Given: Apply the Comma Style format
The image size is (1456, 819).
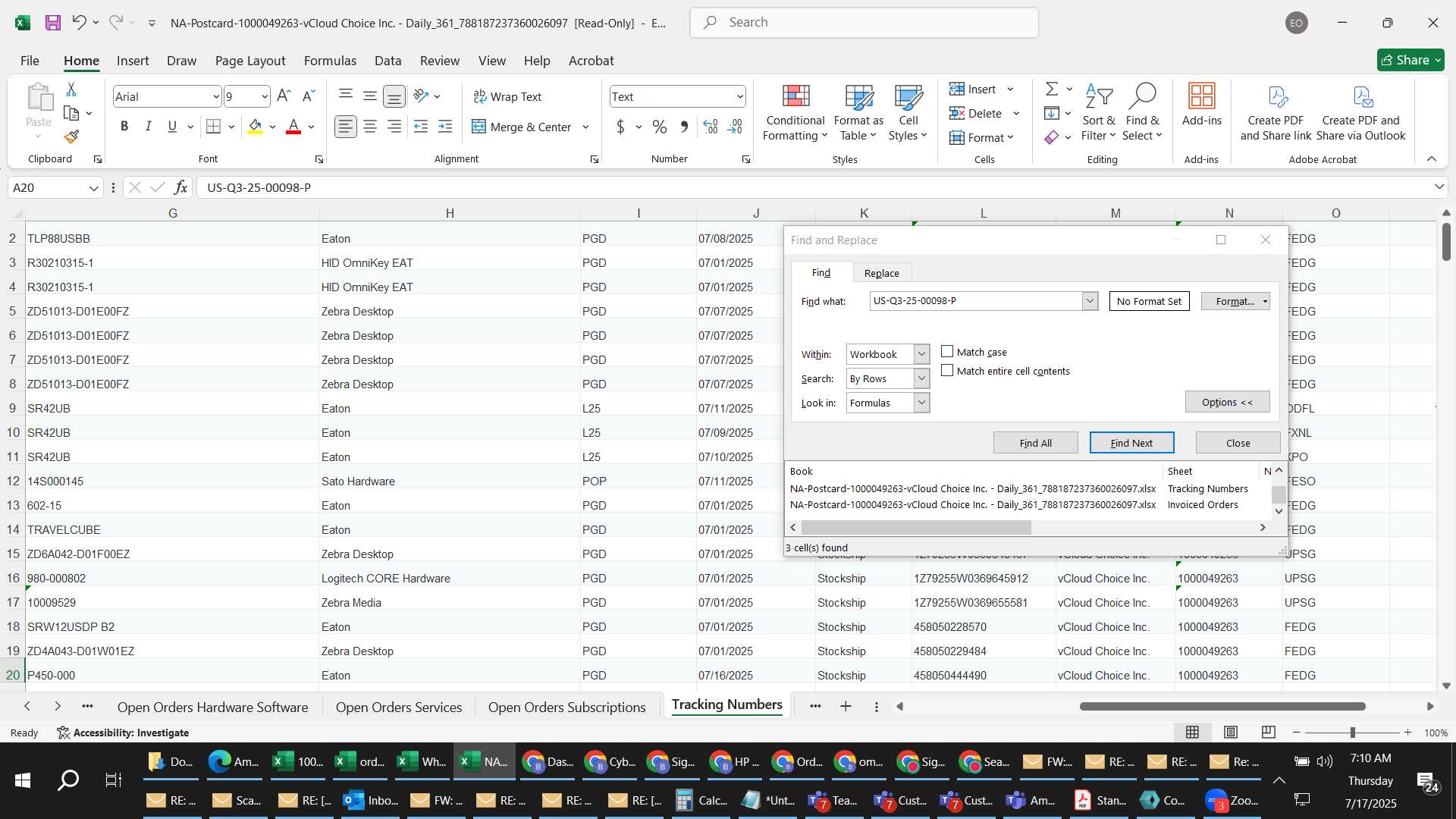Looking at the screenshot, I should [684, 127].
